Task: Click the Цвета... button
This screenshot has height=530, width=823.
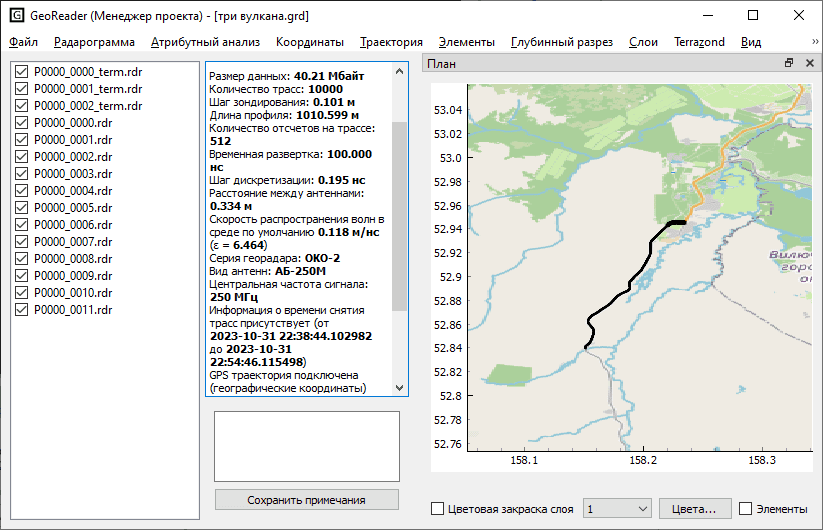Action: coord(694,509)
